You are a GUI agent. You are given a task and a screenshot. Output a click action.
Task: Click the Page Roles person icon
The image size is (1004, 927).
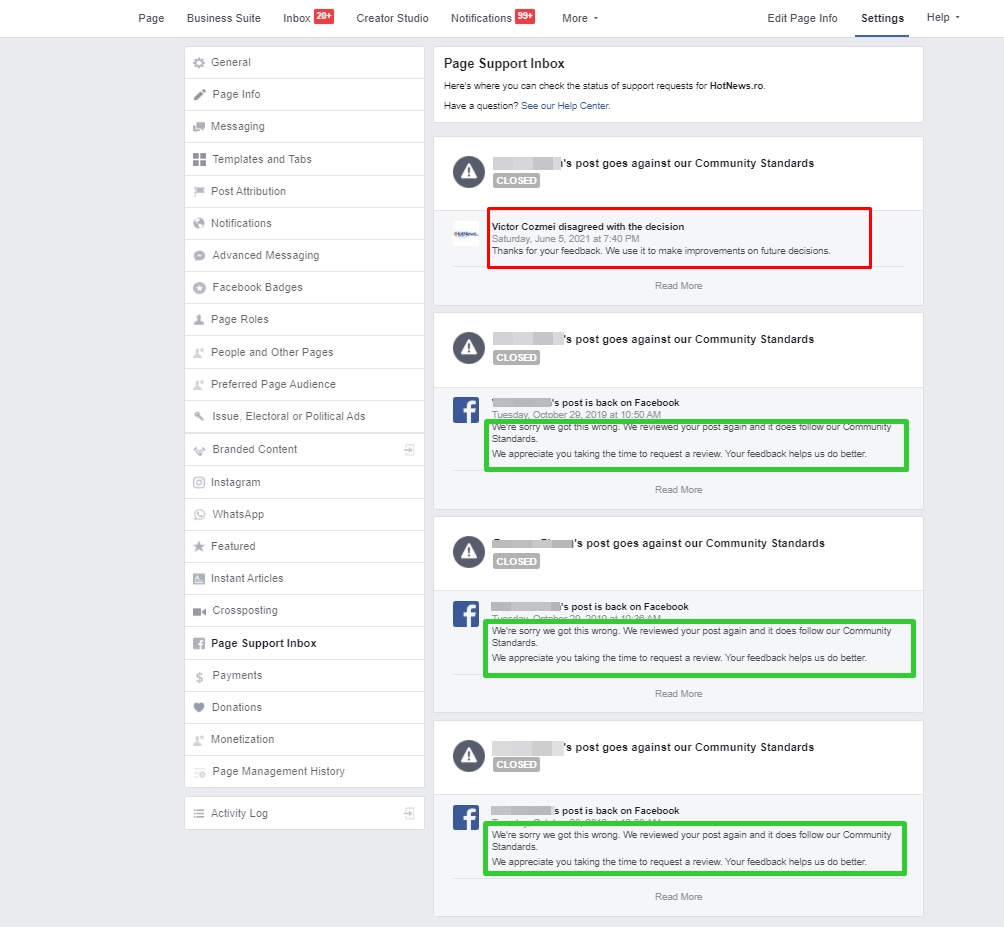point(199,320)
